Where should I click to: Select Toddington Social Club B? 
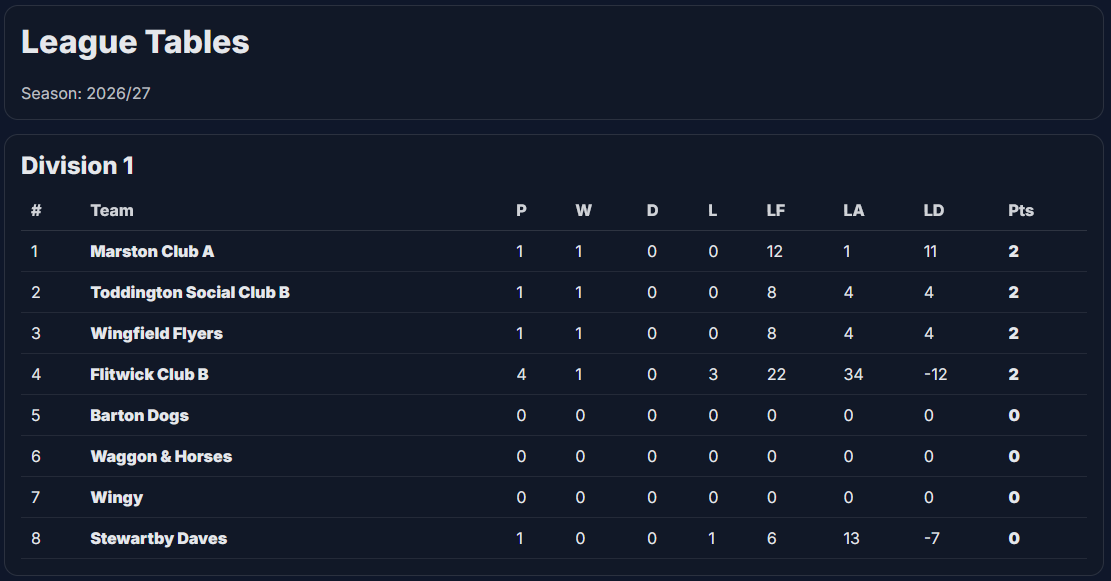(x=189, y=292)
